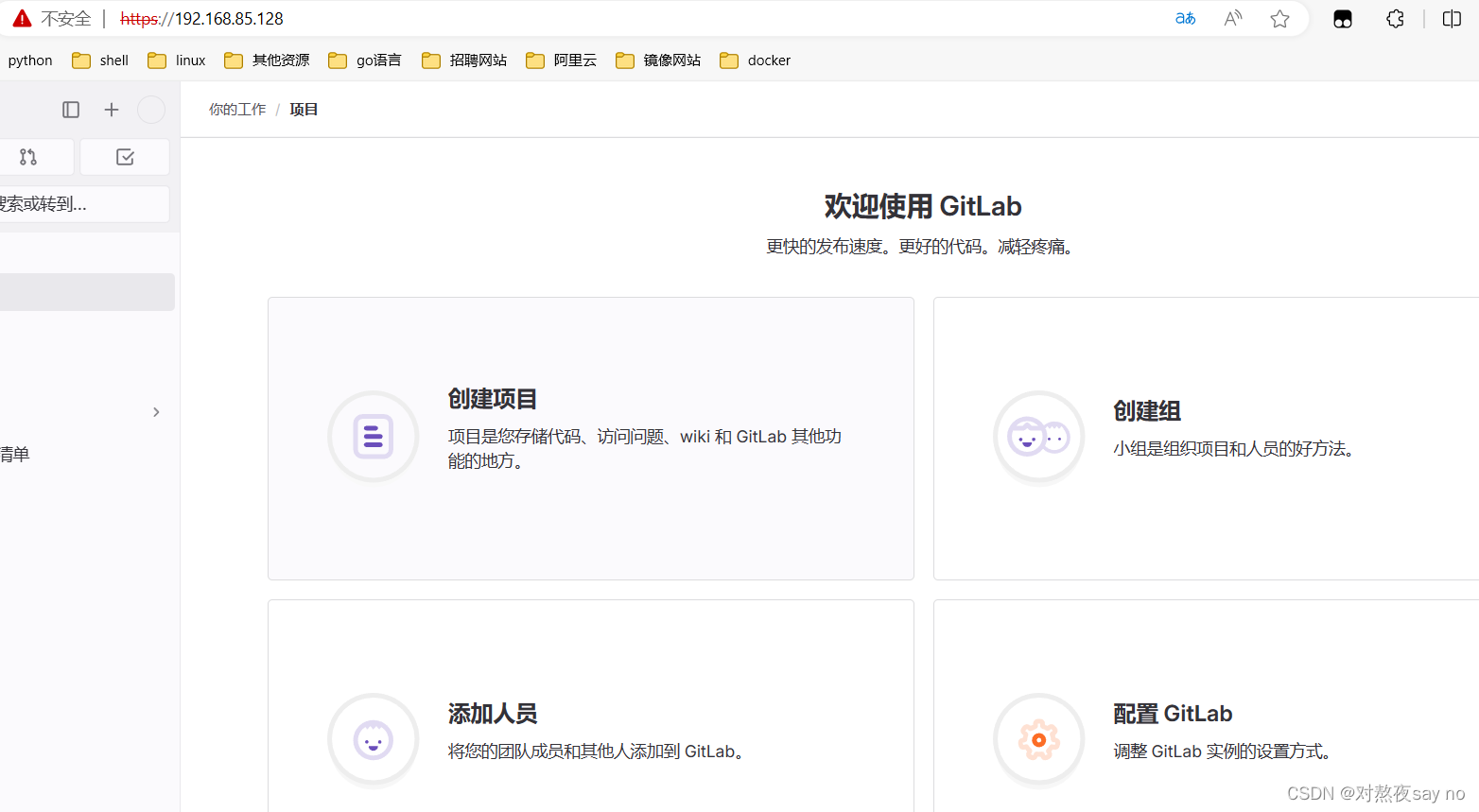Click the Create project card icon

[374, 437]
